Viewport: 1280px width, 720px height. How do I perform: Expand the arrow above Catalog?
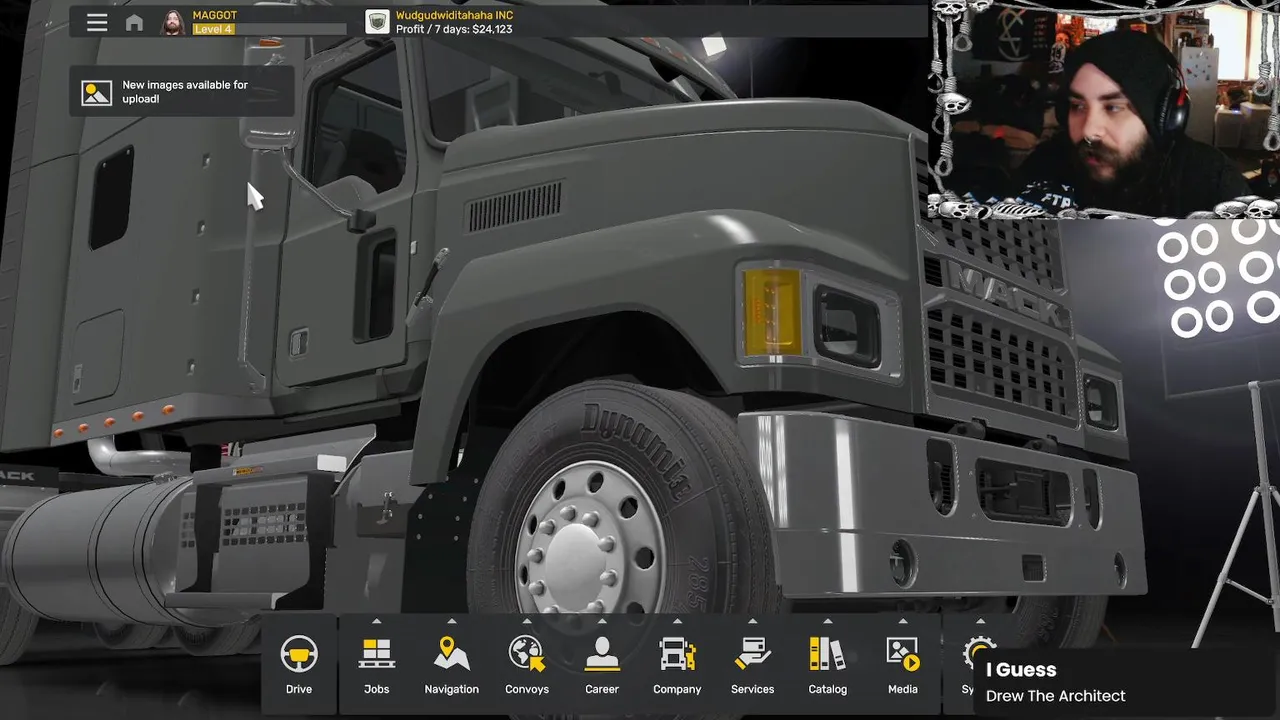pos(827,621)
